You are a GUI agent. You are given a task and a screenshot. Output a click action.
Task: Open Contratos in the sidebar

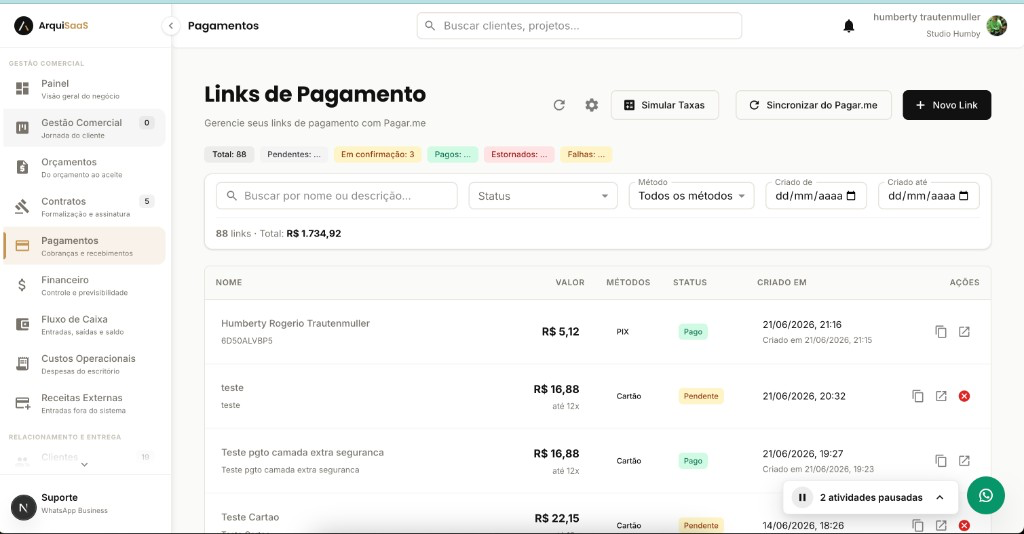click(x=84, y=206)
